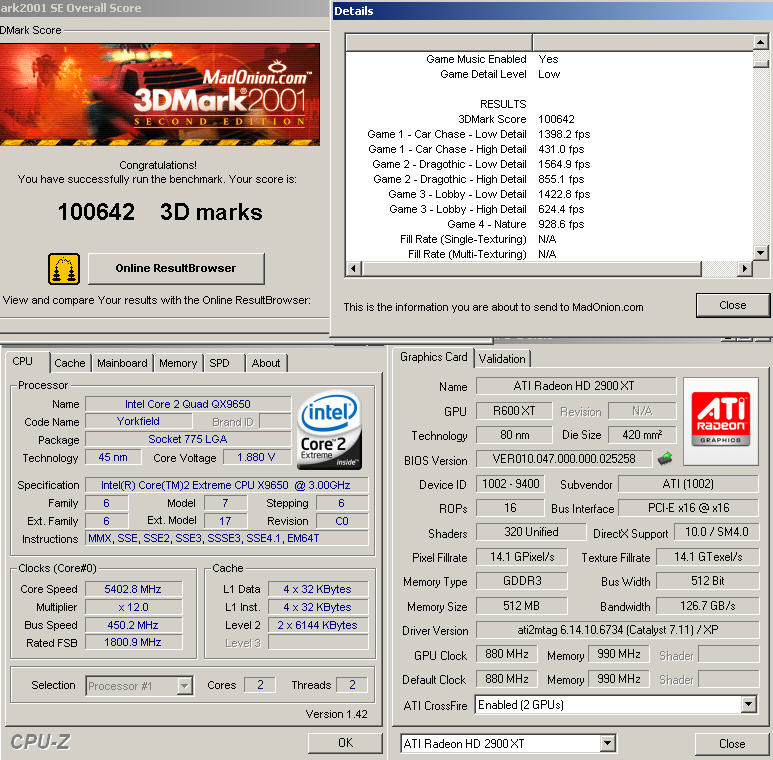Click the ATI Radeon logo image
Image resolution: width=773 pixels, height=760 pixels.
pyautogui.click(x=721, y=420)
